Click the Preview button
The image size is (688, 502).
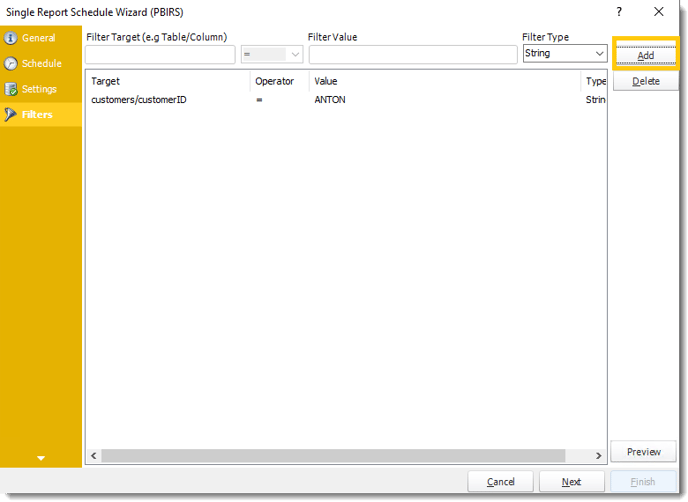click(x=644, y=452)
